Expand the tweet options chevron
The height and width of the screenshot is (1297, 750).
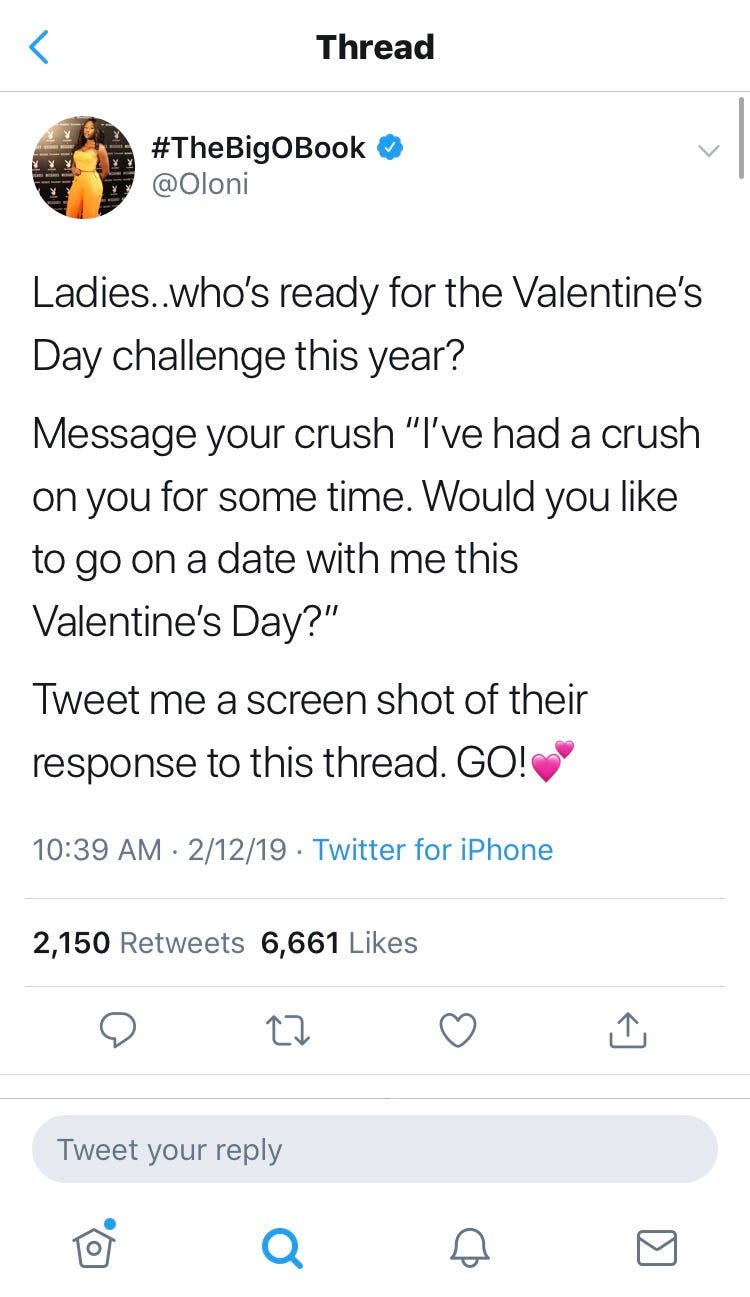709,151
